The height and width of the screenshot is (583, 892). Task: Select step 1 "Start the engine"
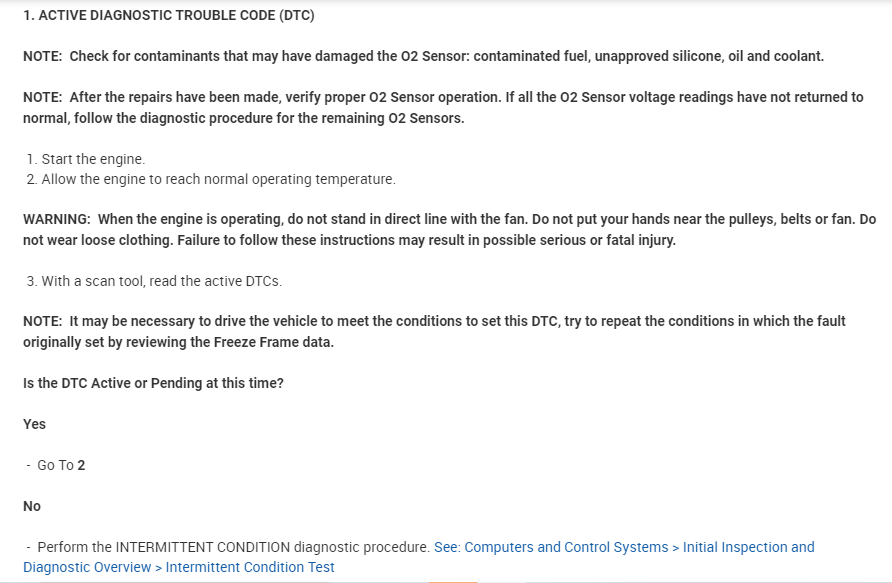[x=93, y=159]
